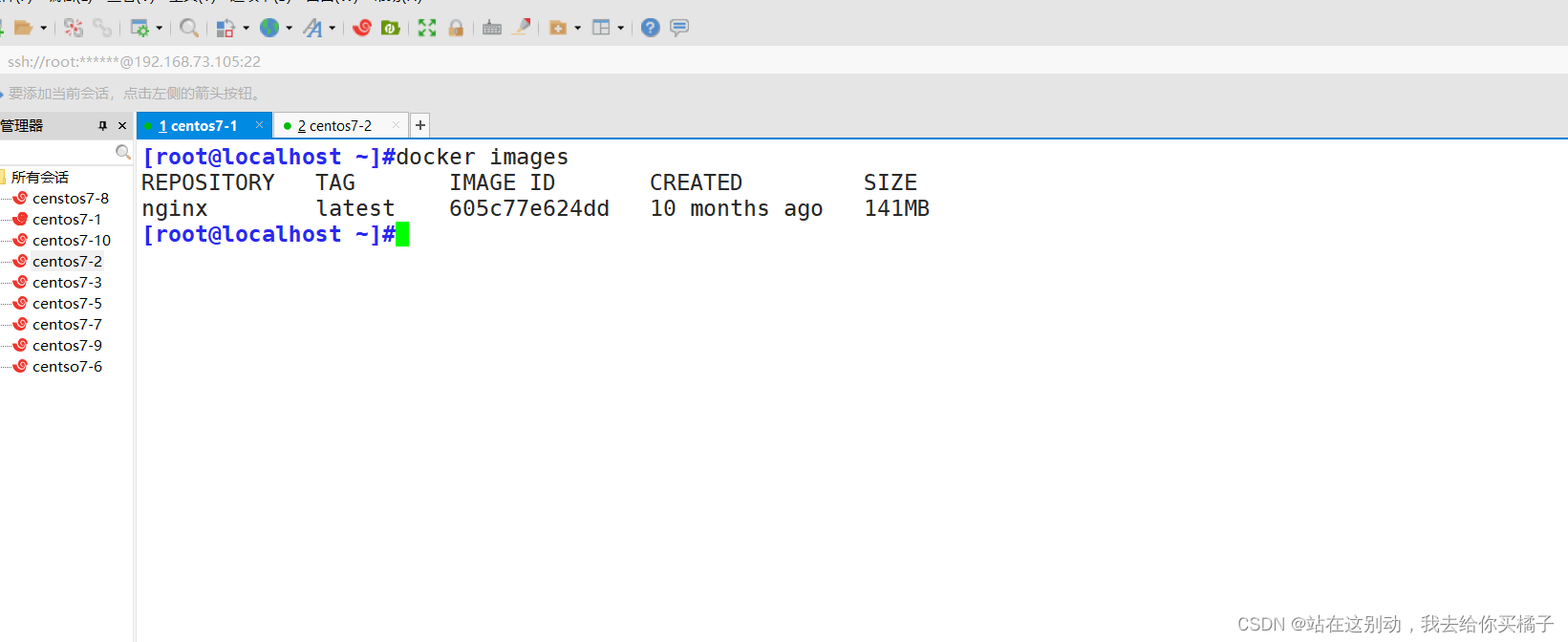Screen dimensions: 1568x642
Task: Expand the Open session dropdown arrow
Action: pos(44,28)
